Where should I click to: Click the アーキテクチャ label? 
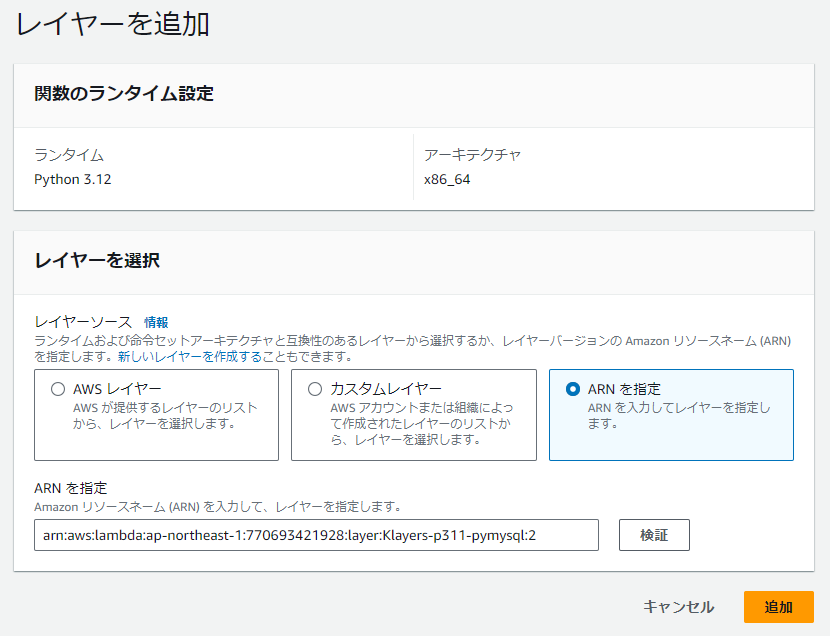point(472,155)
